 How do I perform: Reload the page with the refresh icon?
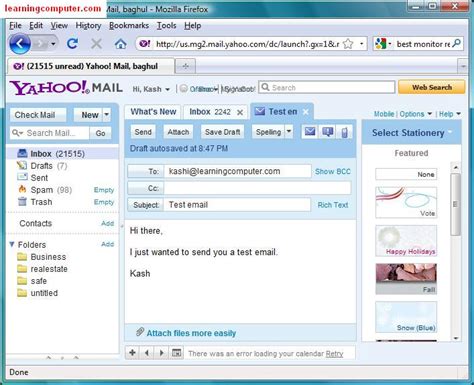click(x=72, y=44)
